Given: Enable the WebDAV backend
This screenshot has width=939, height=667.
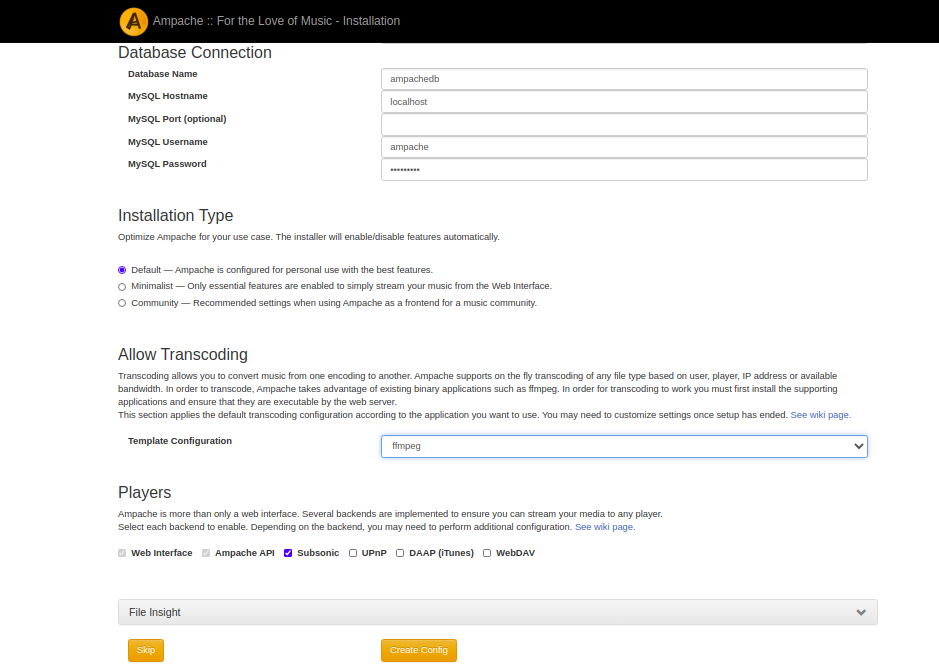Looking at the screenshot, I should pos(487,553).
